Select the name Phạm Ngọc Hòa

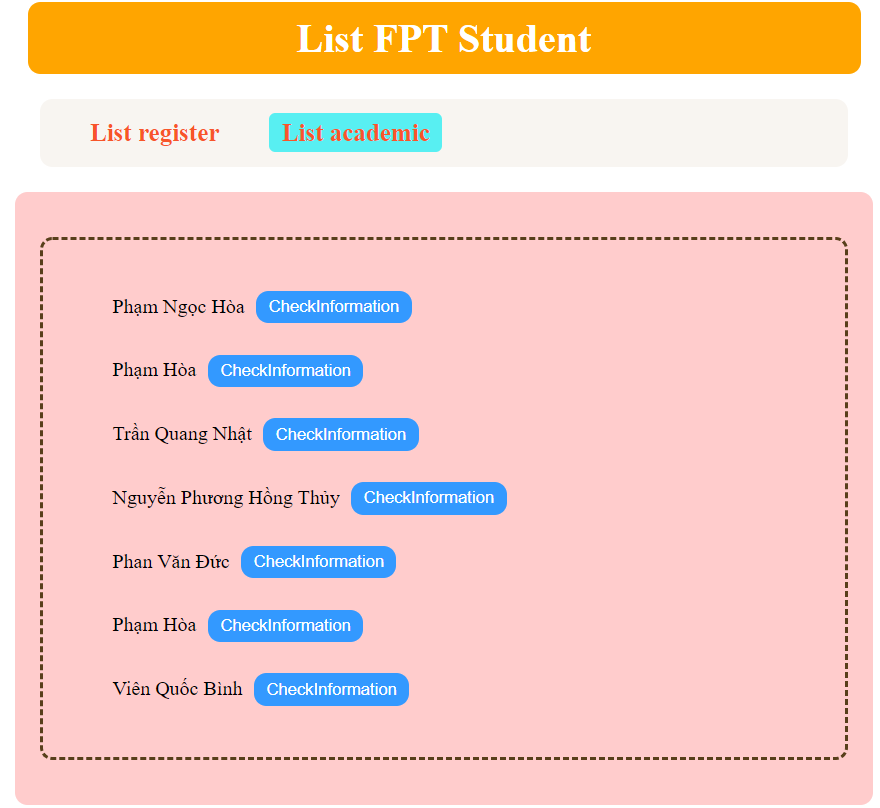(x=179, y=307)
